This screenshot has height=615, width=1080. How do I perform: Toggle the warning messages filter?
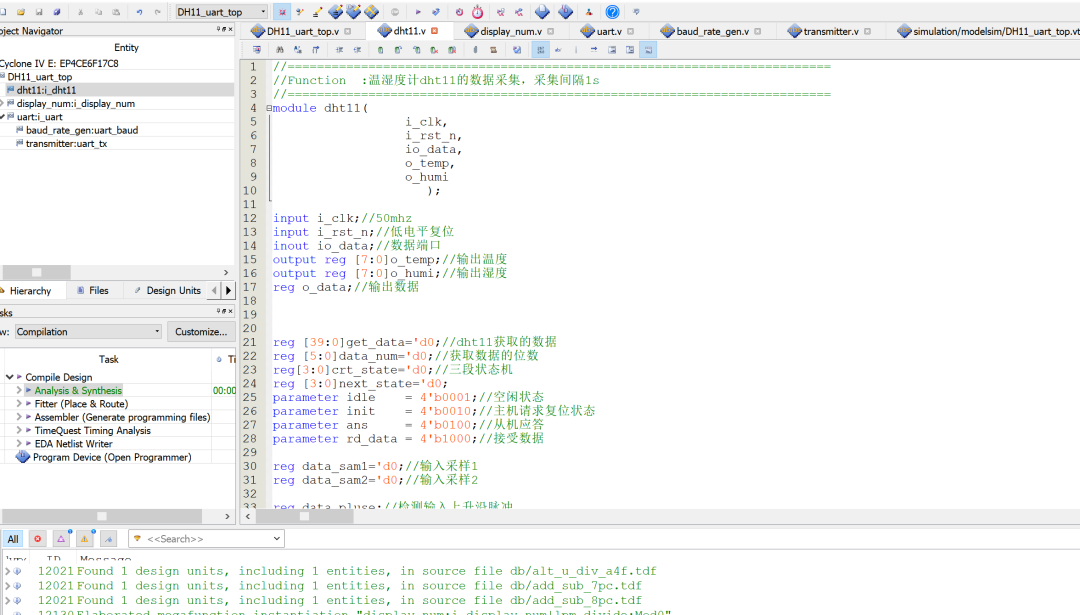85,539
